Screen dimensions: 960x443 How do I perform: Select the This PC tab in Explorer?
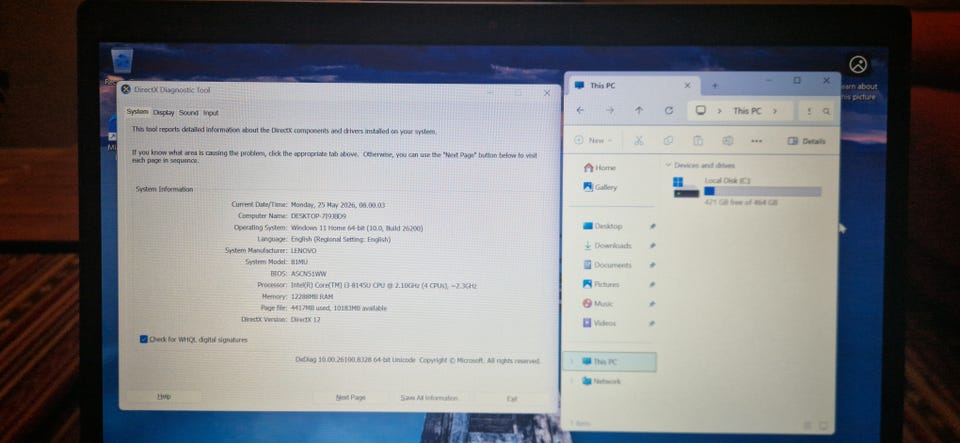(634, 86)
